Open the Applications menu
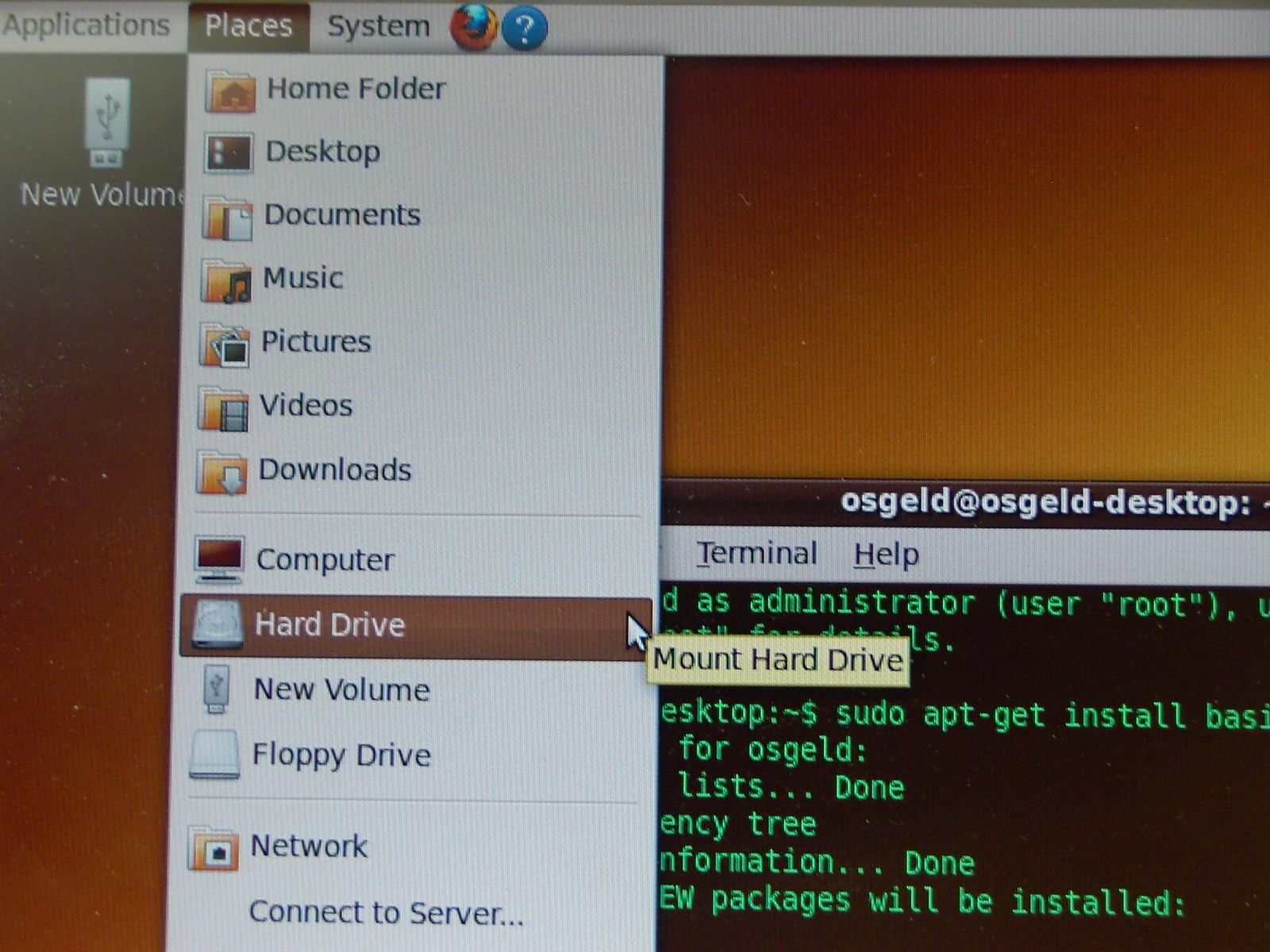The image size is (1270, 952). pos(86,25)
